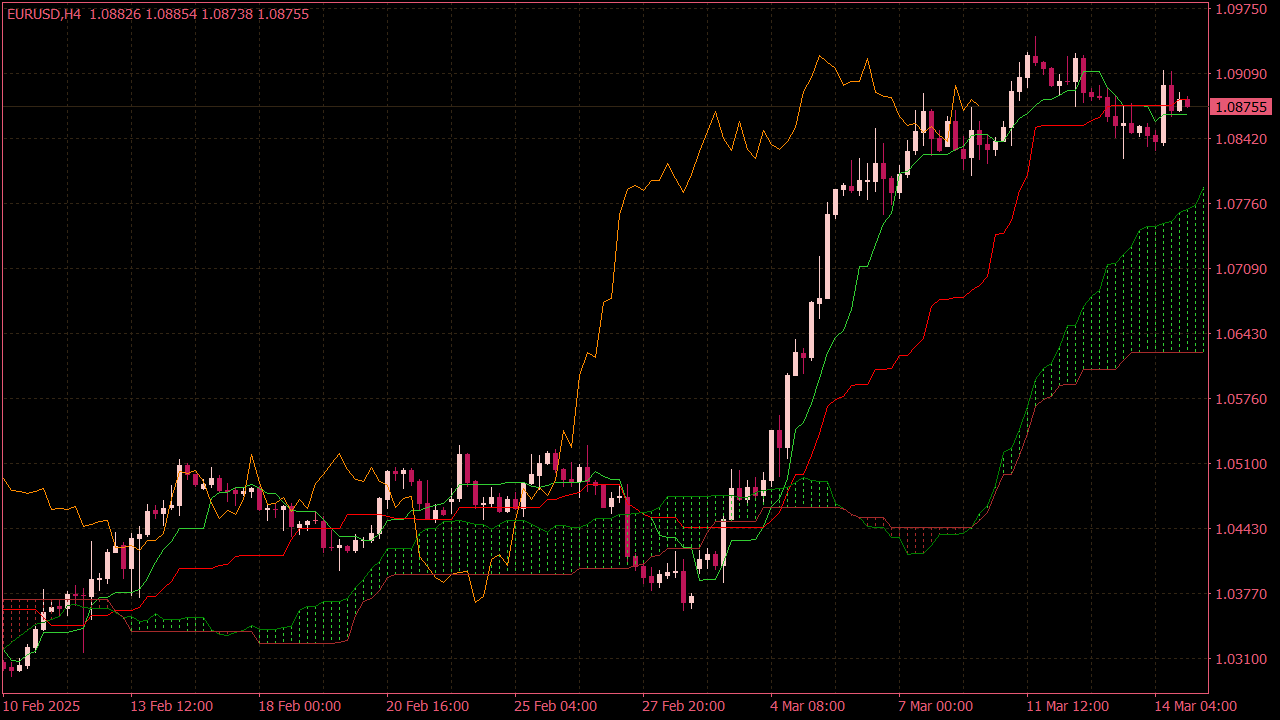
Task: Click the 1.09090 price axis label
Action: [x=1241, y=74]
